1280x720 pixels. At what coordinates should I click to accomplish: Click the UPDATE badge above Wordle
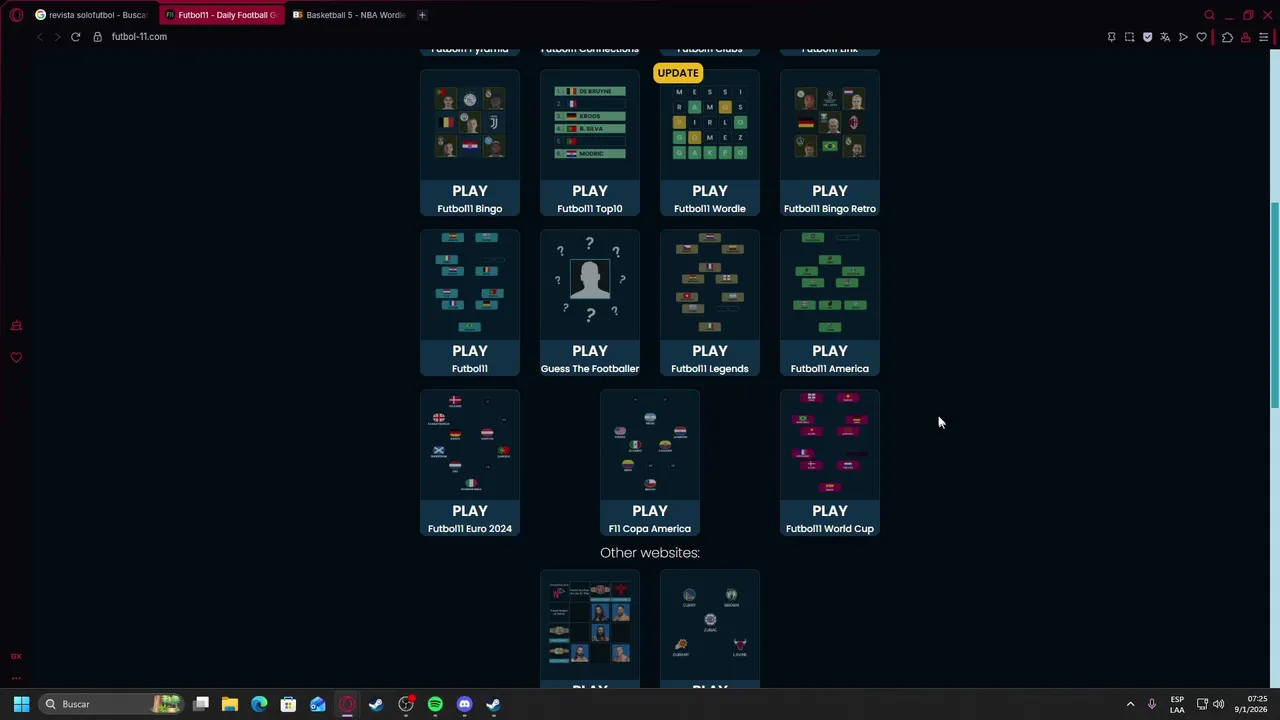[x=678, y=73]
